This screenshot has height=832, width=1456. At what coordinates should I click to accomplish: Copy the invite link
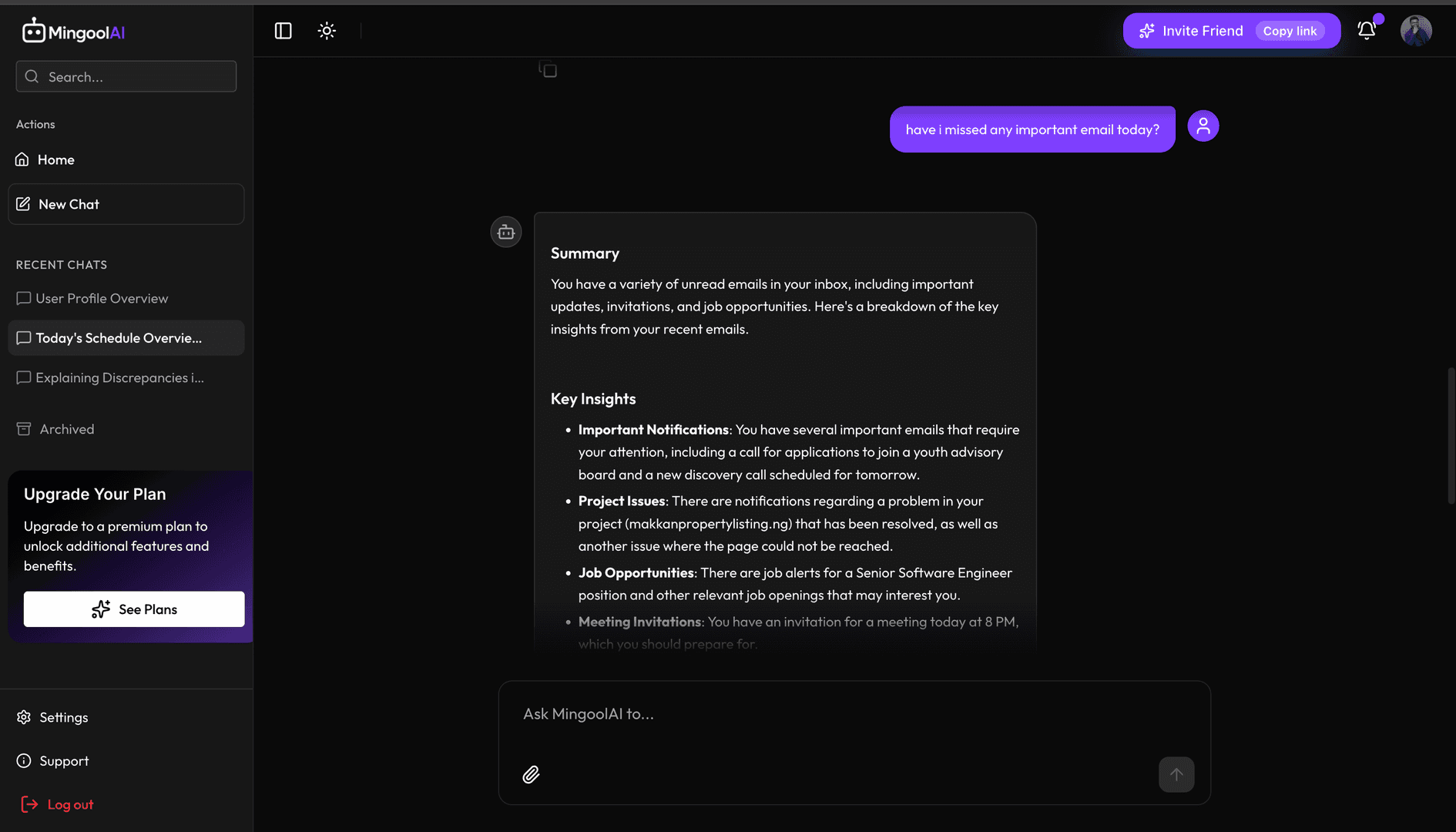(1290, 31)
